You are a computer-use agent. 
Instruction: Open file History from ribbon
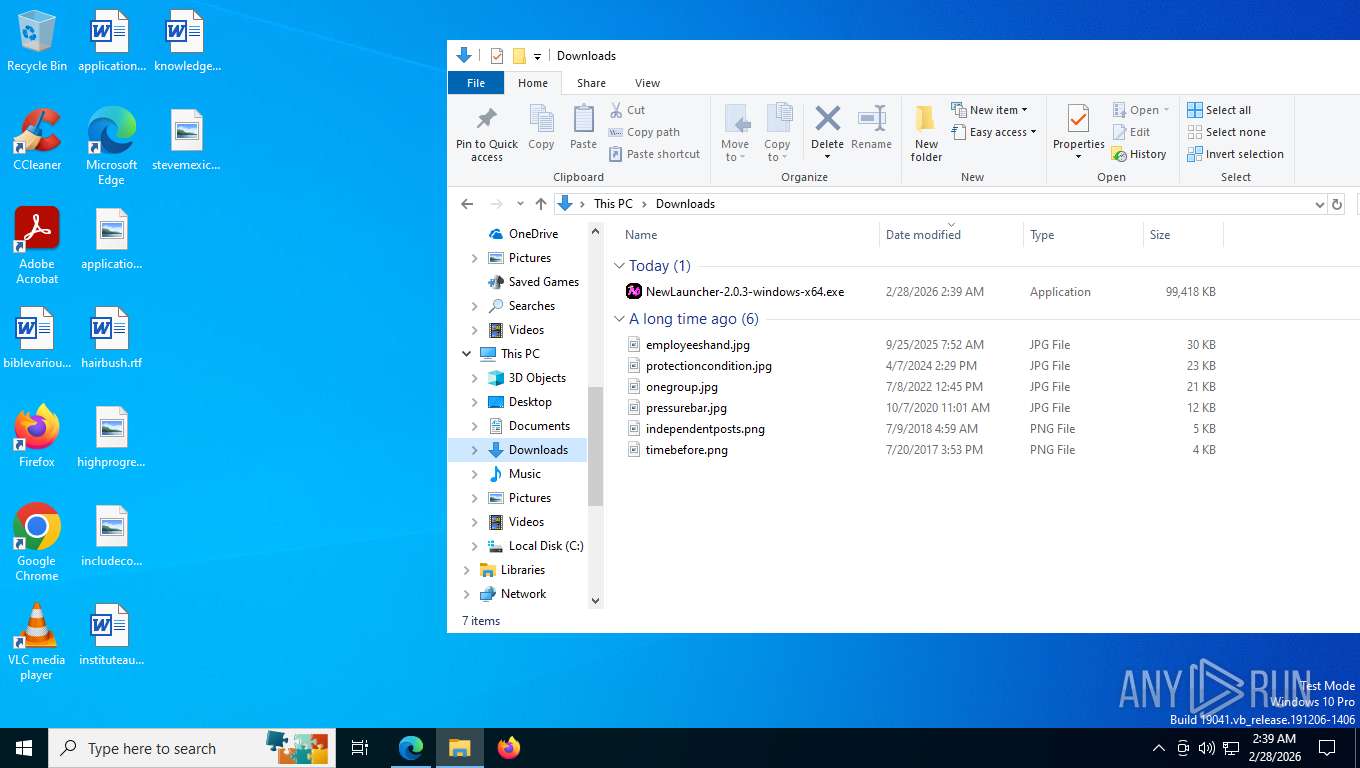pyautogui.click(x=1139, y=154)
